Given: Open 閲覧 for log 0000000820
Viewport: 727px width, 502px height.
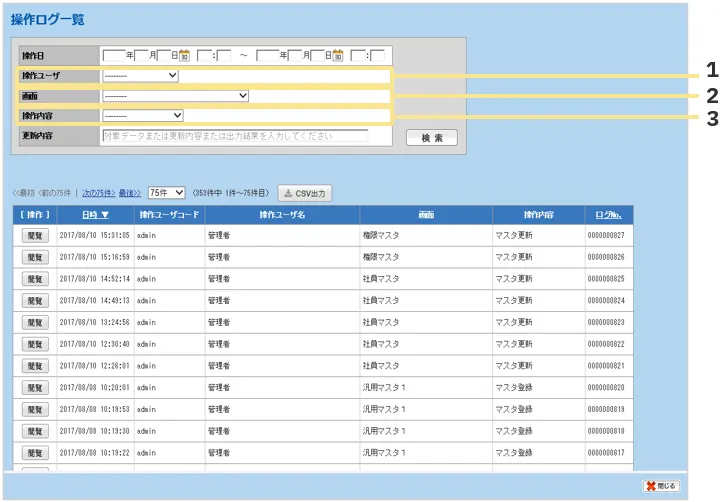Looking at the screenshot, I should 35,387.
